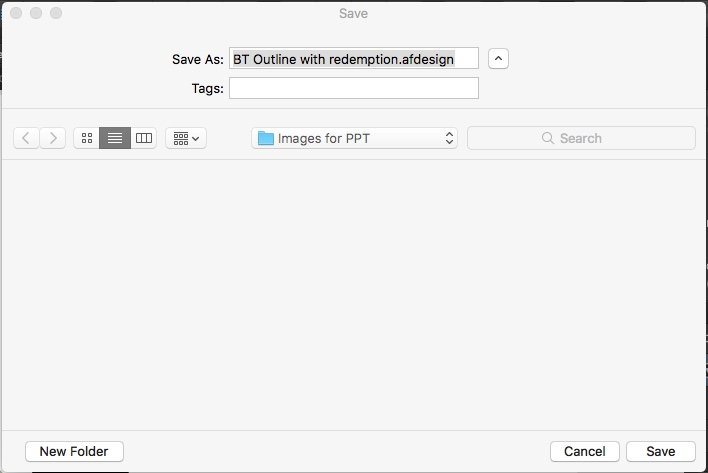Create a New Folder
This screenshot has height=473, width=708.
coord(74,451)
